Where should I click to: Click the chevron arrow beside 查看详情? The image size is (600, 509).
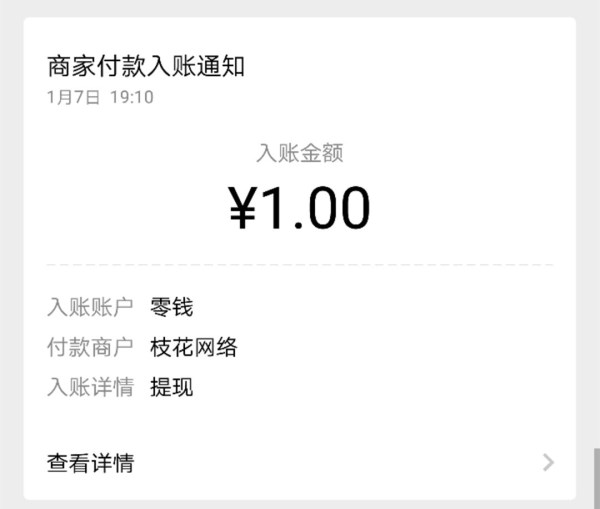click(x=548, y=462)
